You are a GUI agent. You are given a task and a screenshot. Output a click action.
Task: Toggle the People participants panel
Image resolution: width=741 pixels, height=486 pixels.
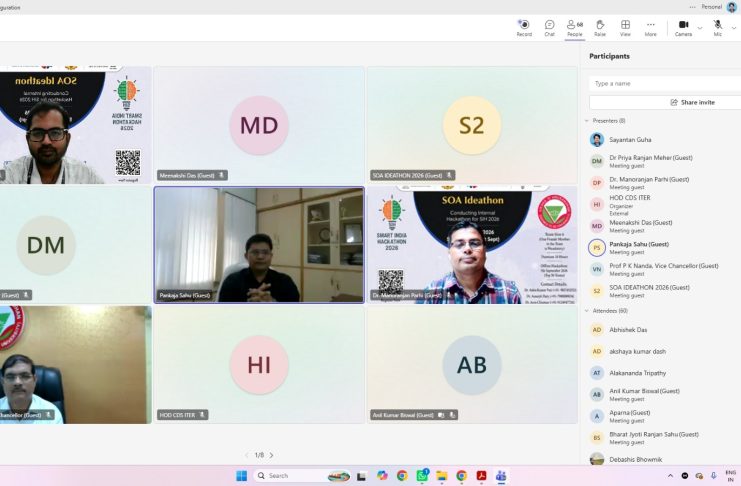click(x=575, y=28)
